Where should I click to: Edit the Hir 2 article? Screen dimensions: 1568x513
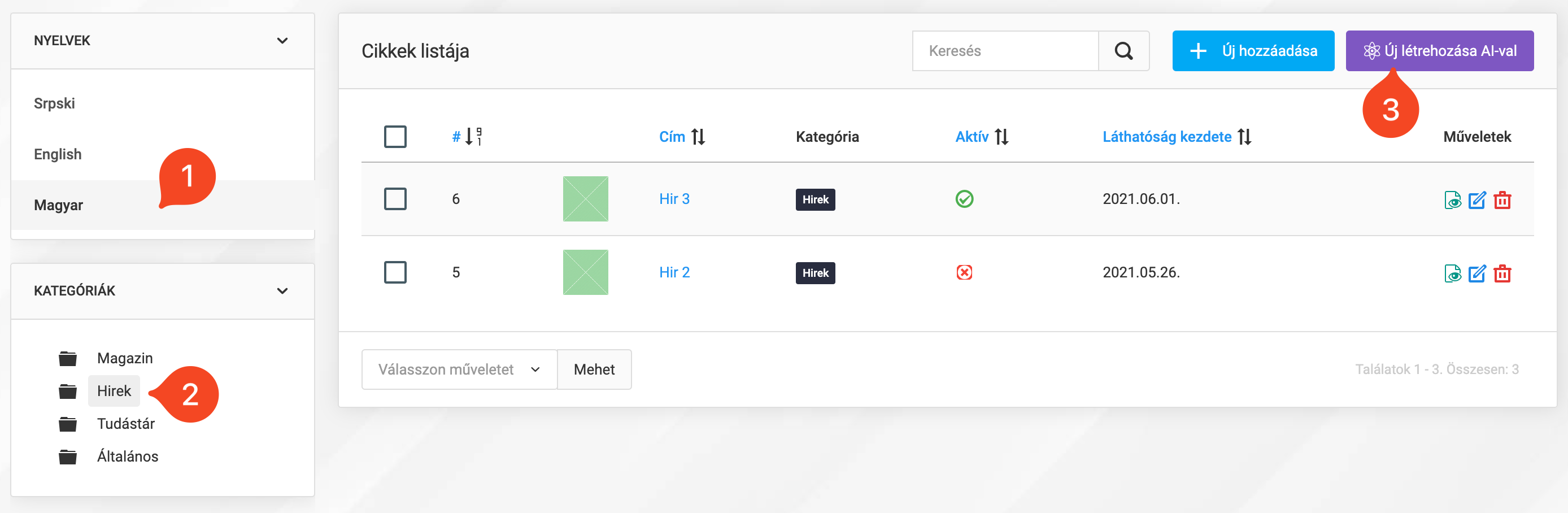(1476, 273)
